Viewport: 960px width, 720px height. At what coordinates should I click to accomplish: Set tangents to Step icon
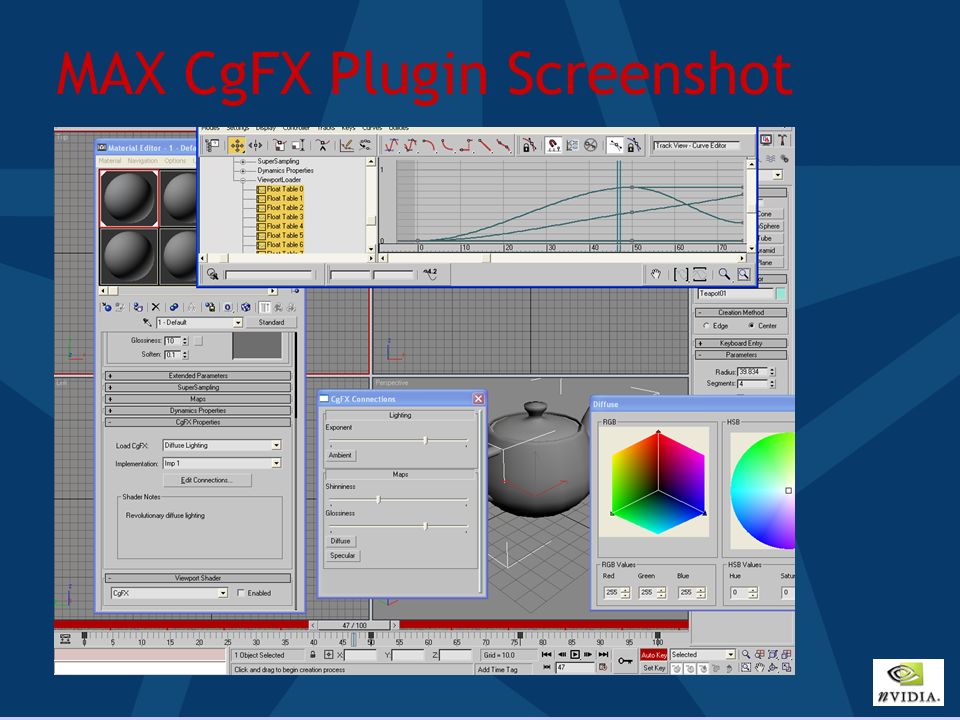click(x=467, y=146)
